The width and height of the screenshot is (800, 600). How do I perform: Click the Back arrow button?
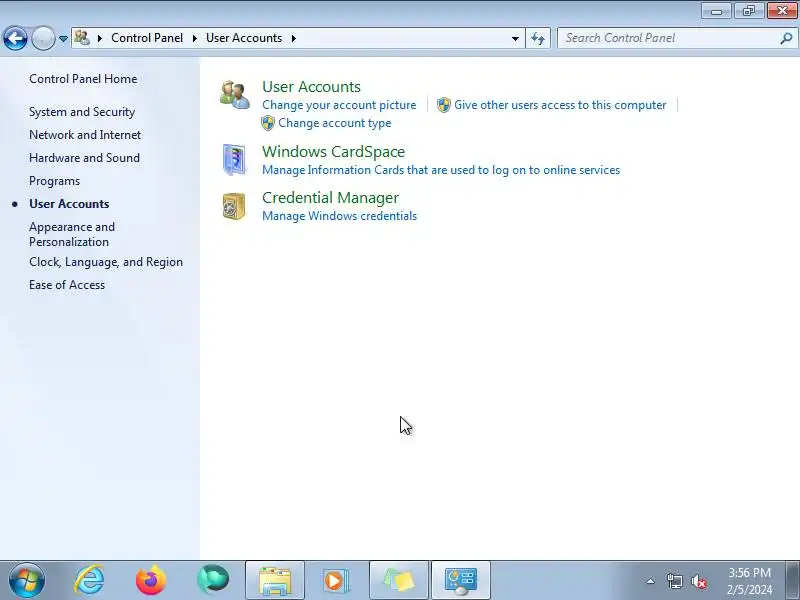pyautogui.click(x=15, y=38)
